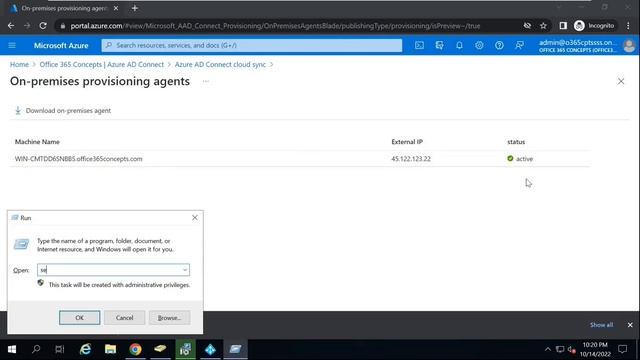The height and width of the screenshot is (360, 640).
Task: Select the status column header
Action: coord(516,142)
